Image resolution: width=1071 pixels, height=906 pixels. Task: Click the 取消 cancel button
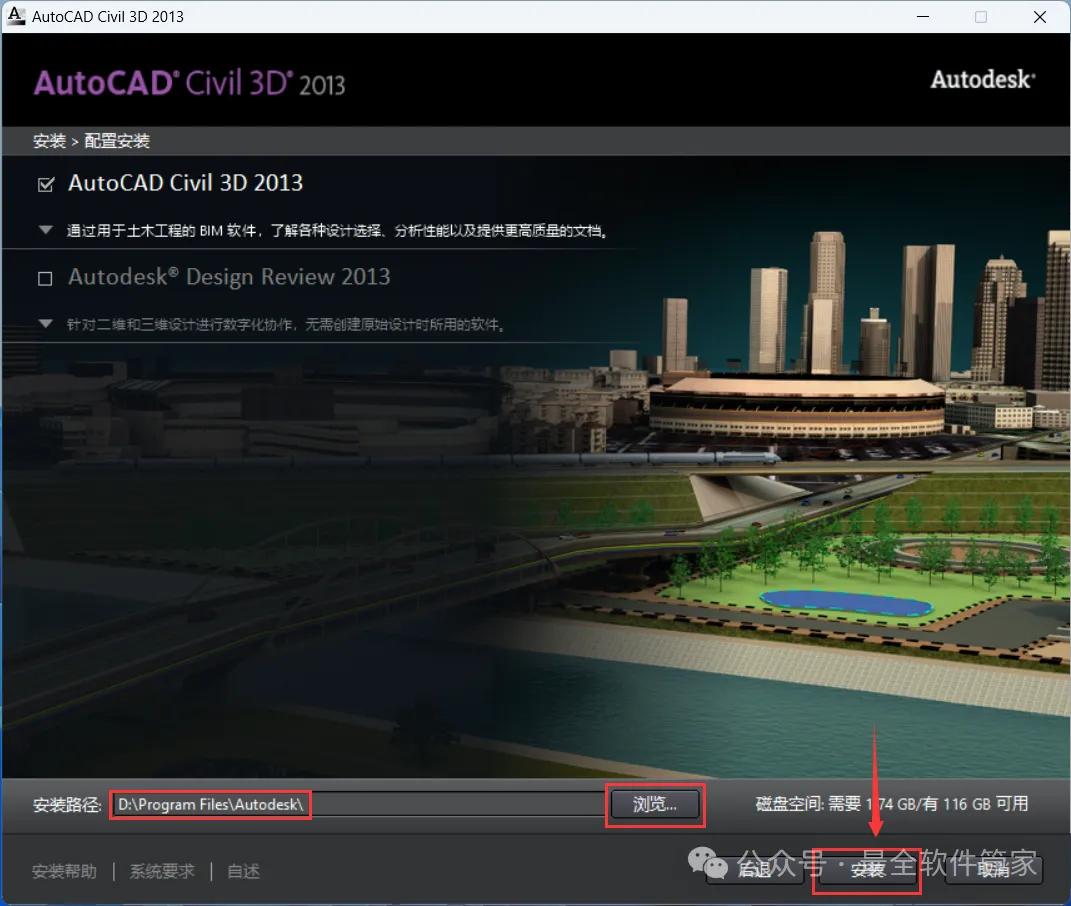(994, 870)
